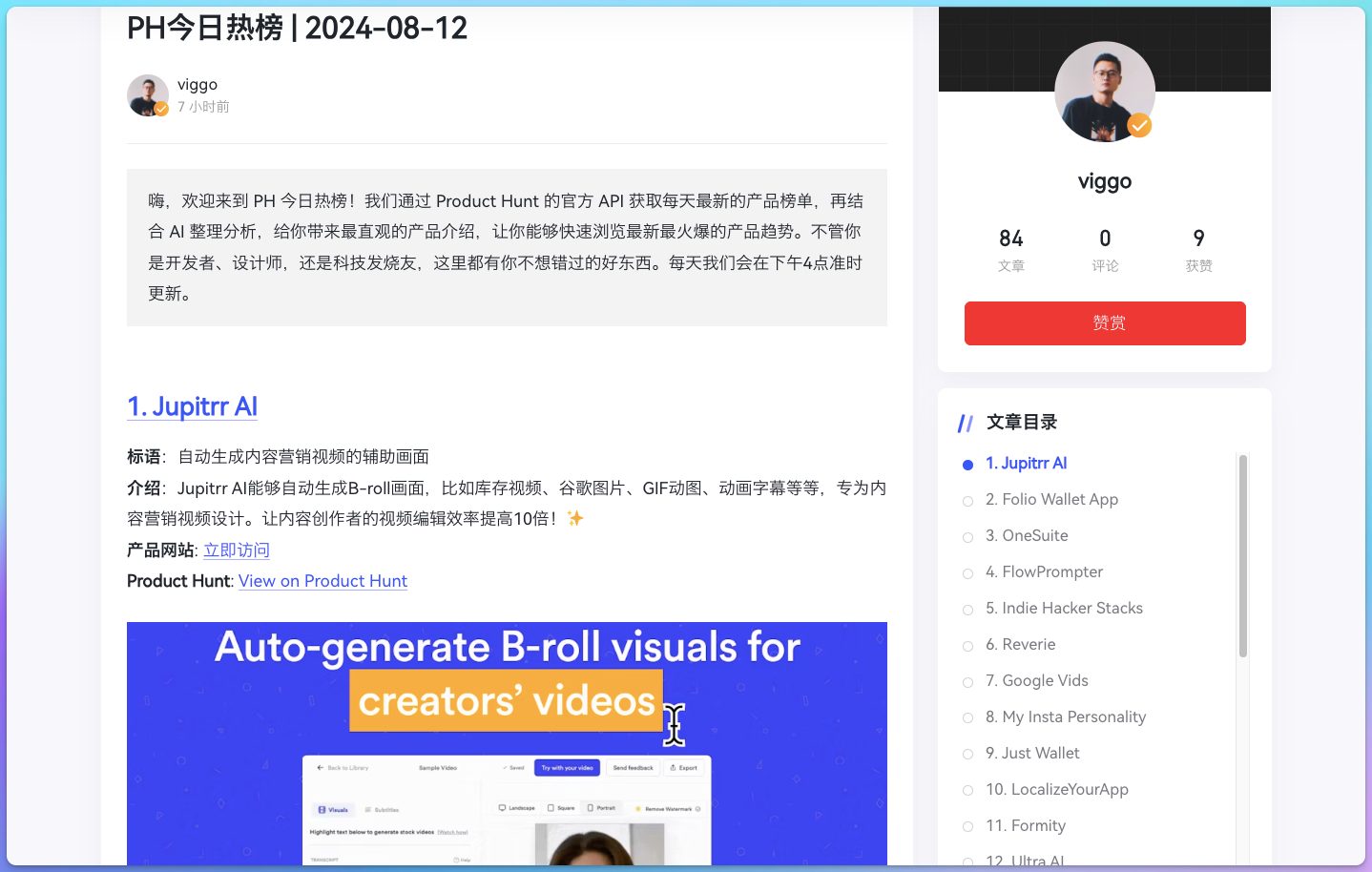
Task: Select the bullet beside 6. Reverie
Action: (x=967, y=646)
